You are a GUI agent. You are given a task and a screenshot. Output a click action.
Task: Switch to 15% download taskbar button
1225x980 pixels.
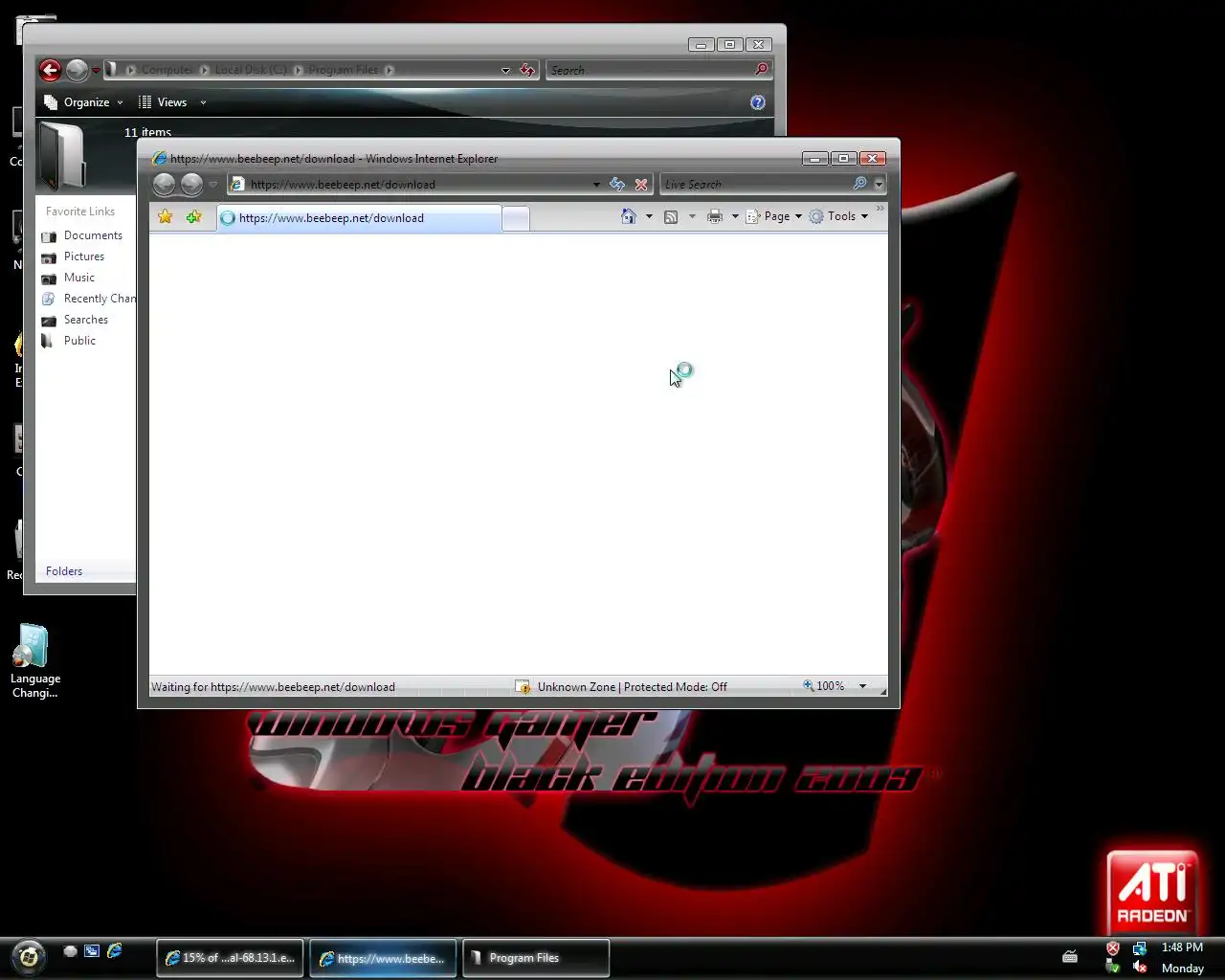click(230, 958)
